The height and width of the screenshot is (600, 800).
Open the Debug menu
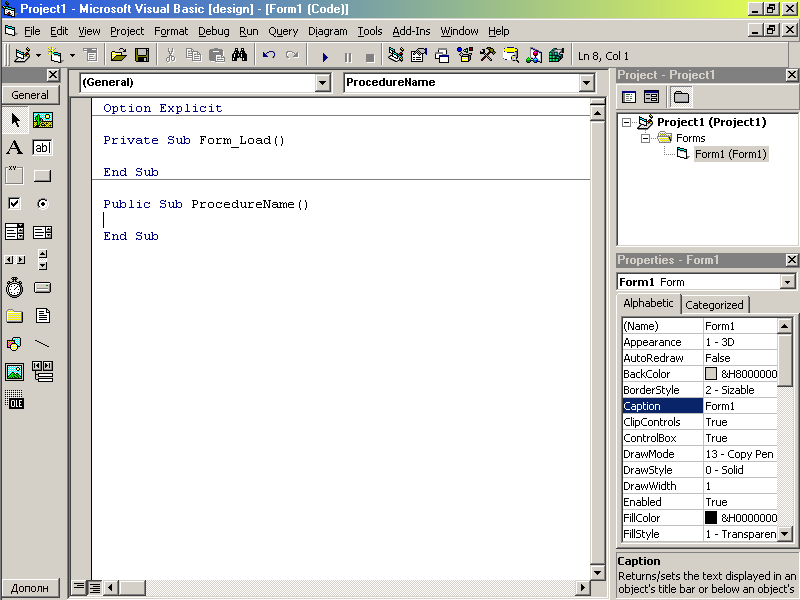click(213, 31)
